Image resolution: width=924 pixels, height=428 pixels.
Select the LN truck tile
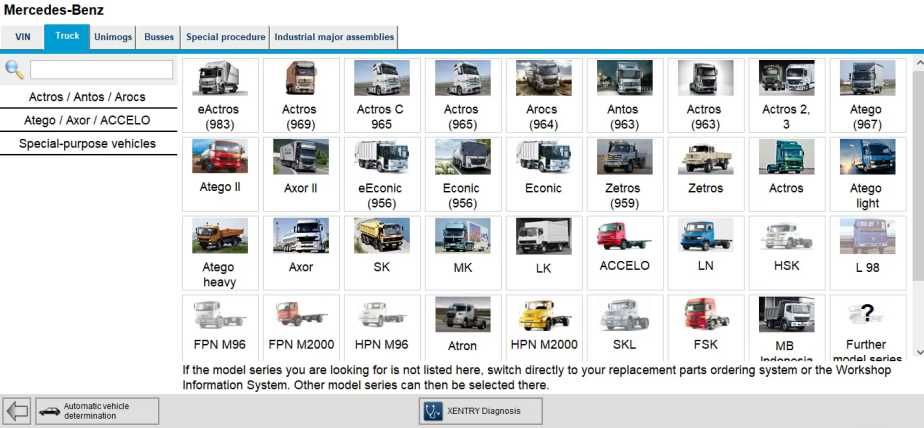coord(706,253)
